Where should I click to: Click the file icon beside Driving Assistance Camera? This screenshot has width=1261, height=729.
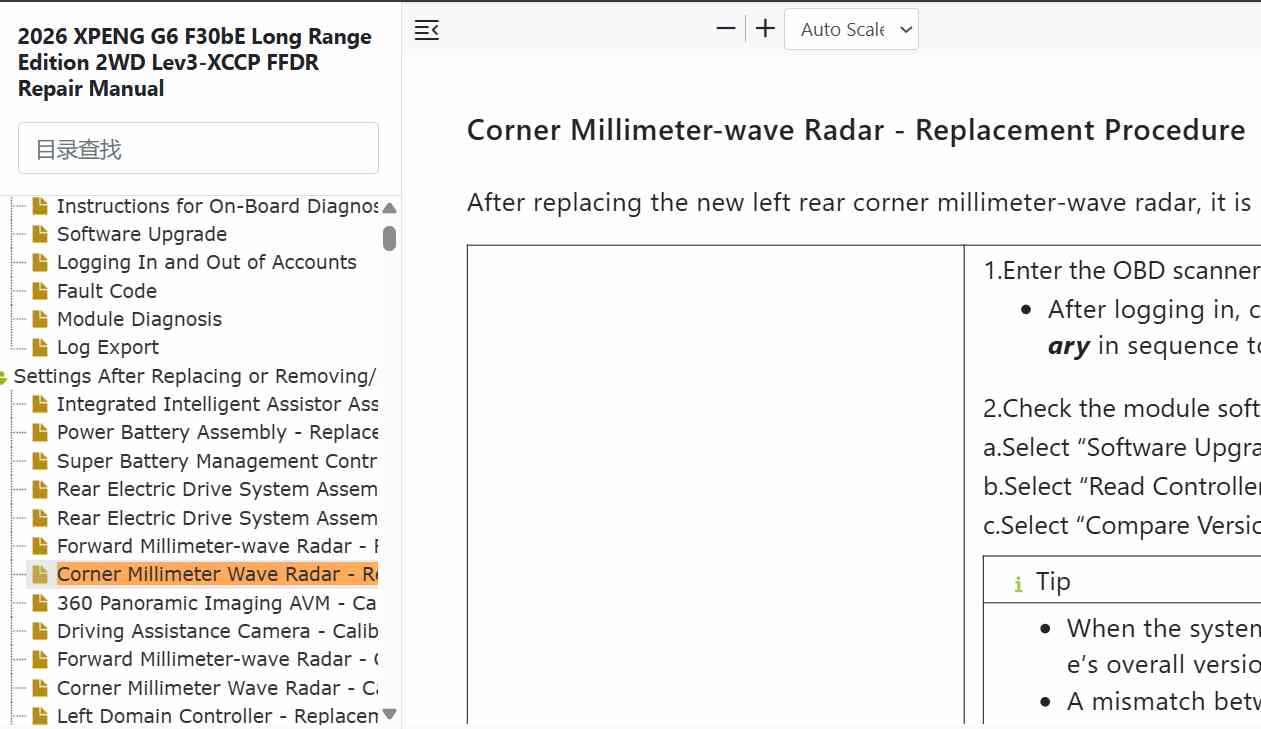[x=40, y=631]
